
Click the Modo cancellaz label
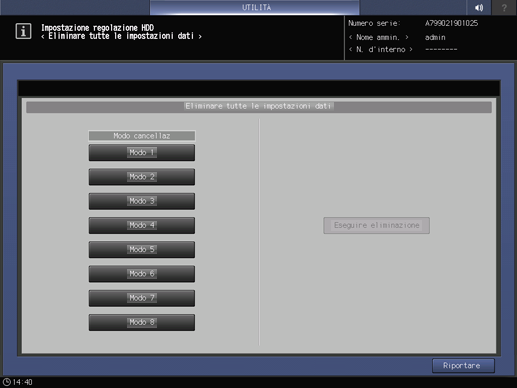click(x=142, y=136)
